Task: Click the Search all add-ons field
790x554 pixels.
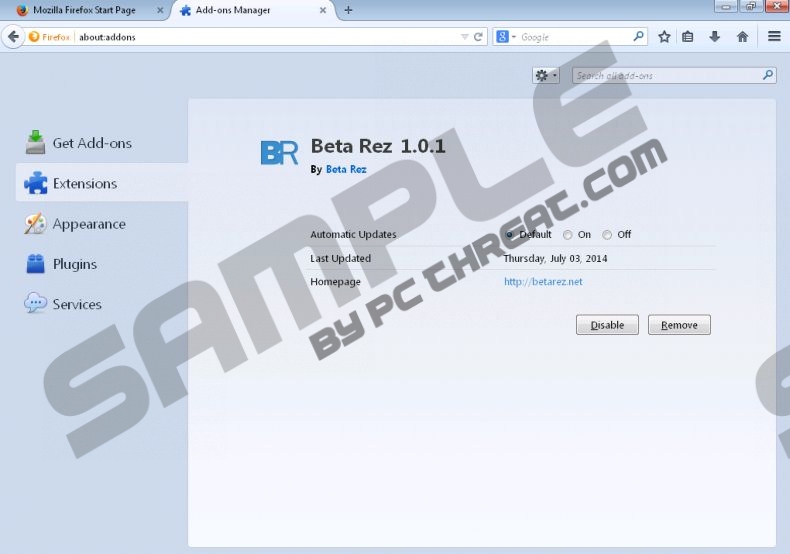Action: coord(667,76)
